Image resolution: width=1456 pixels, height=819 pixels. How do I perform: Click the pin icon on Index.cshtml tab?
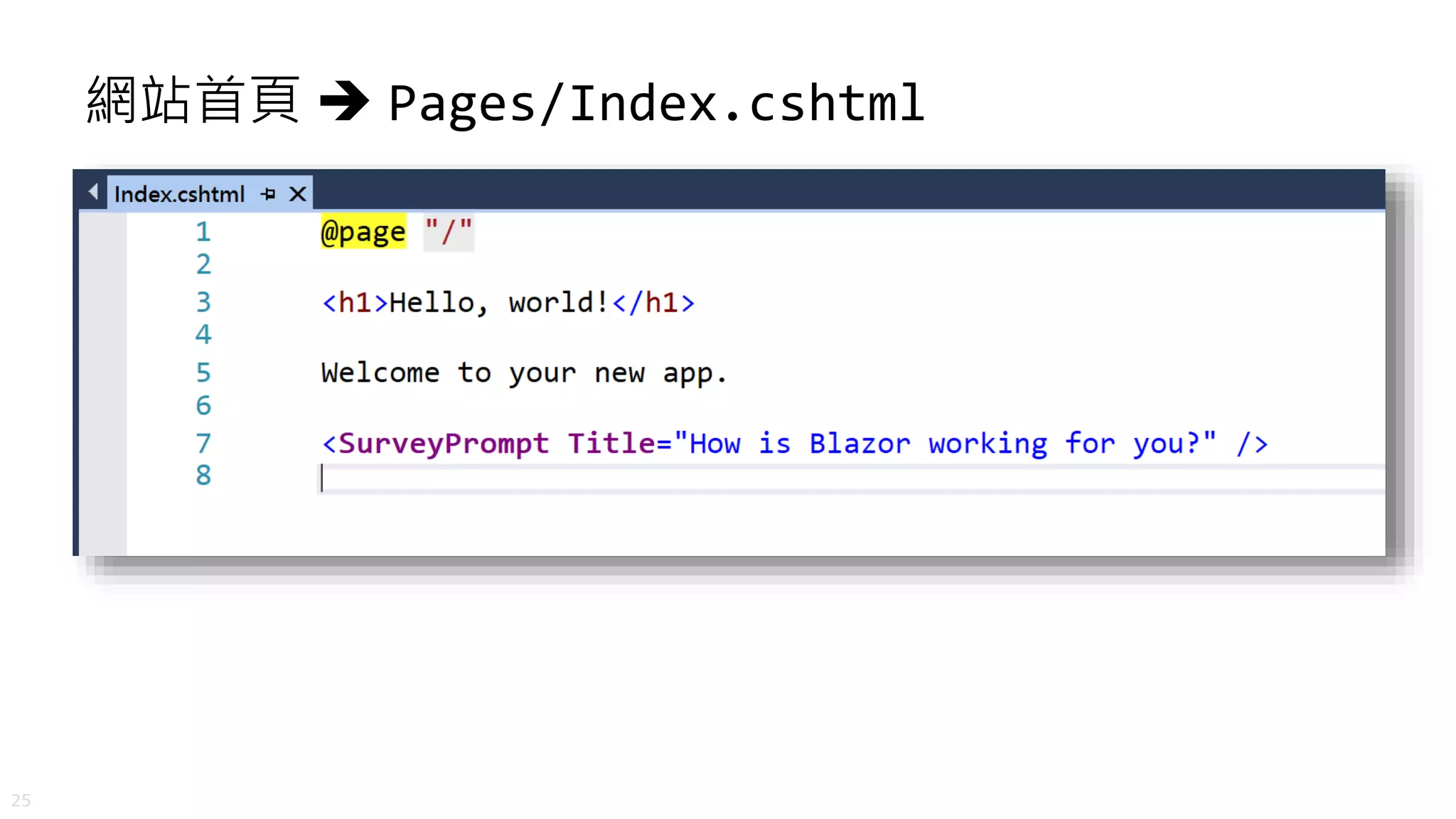(x=268, y=194)
